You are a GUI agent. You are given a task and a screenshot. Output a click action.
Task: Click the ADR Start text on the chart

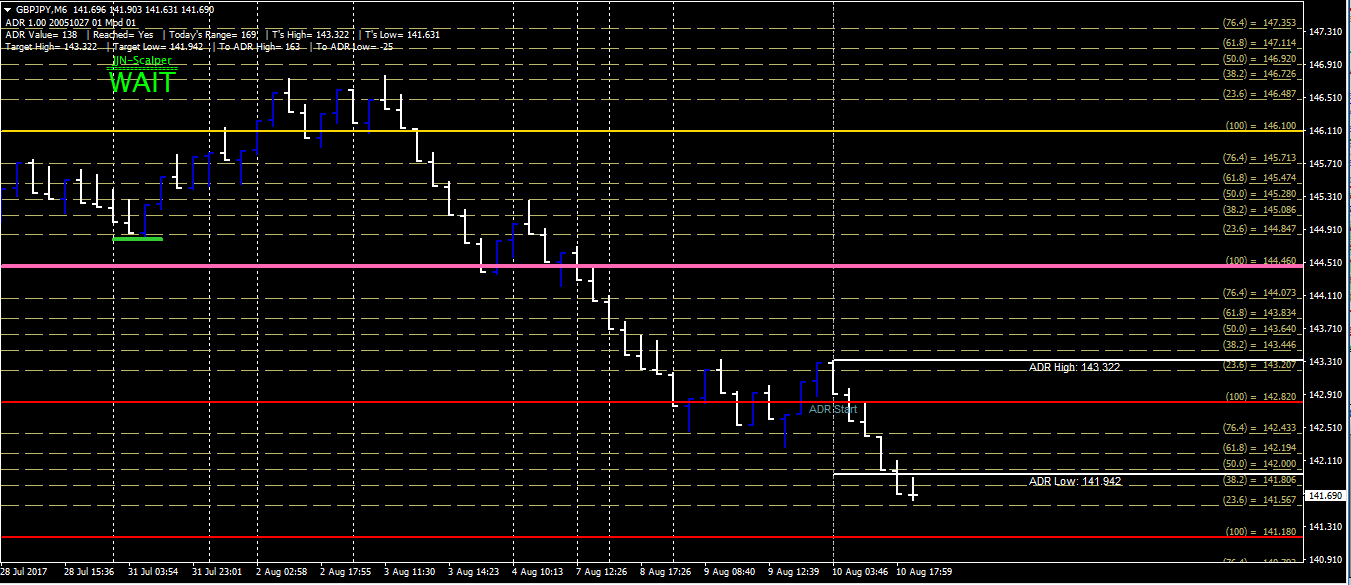[833, 409]
